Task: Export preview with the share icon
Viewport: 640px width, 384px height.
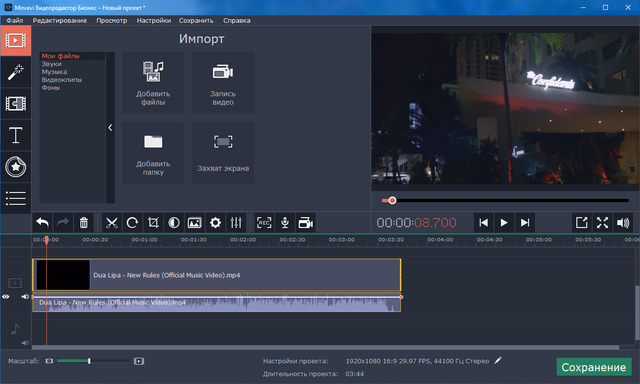Action: coord(582,223)
